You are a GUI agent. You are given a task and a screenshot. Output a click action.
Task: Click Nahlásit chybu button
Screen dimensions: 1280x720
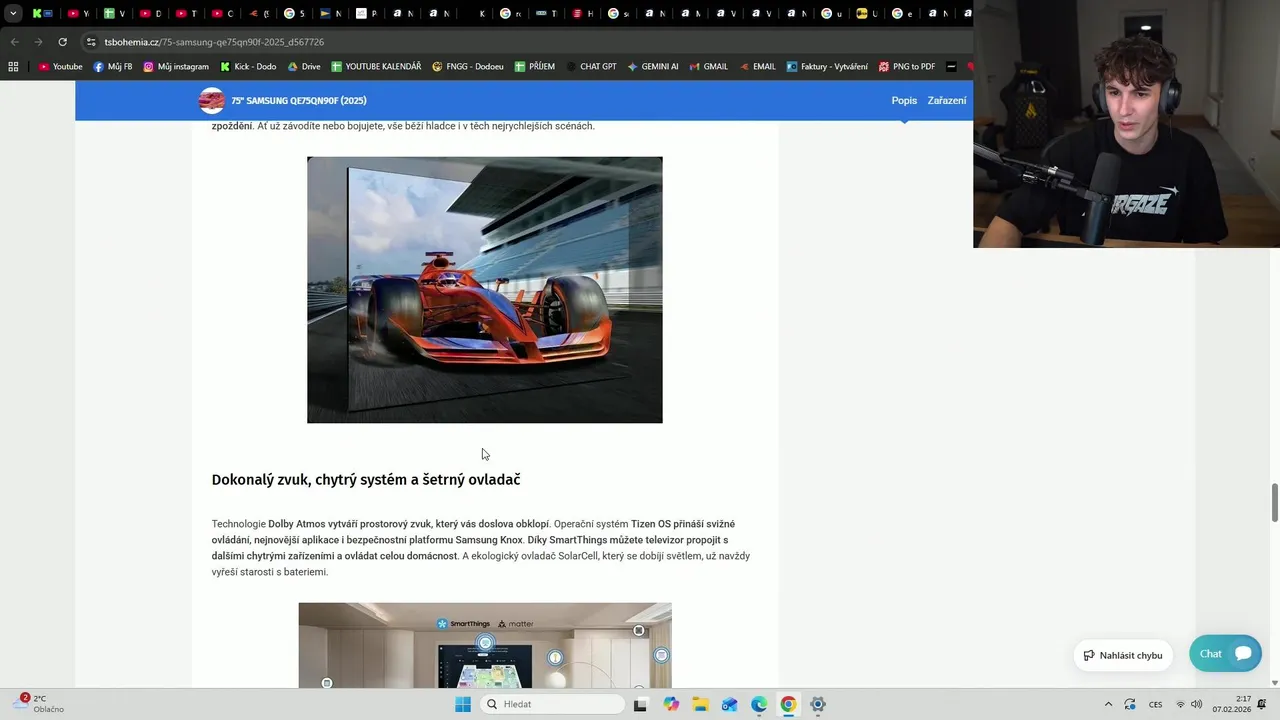point(1122,655)
